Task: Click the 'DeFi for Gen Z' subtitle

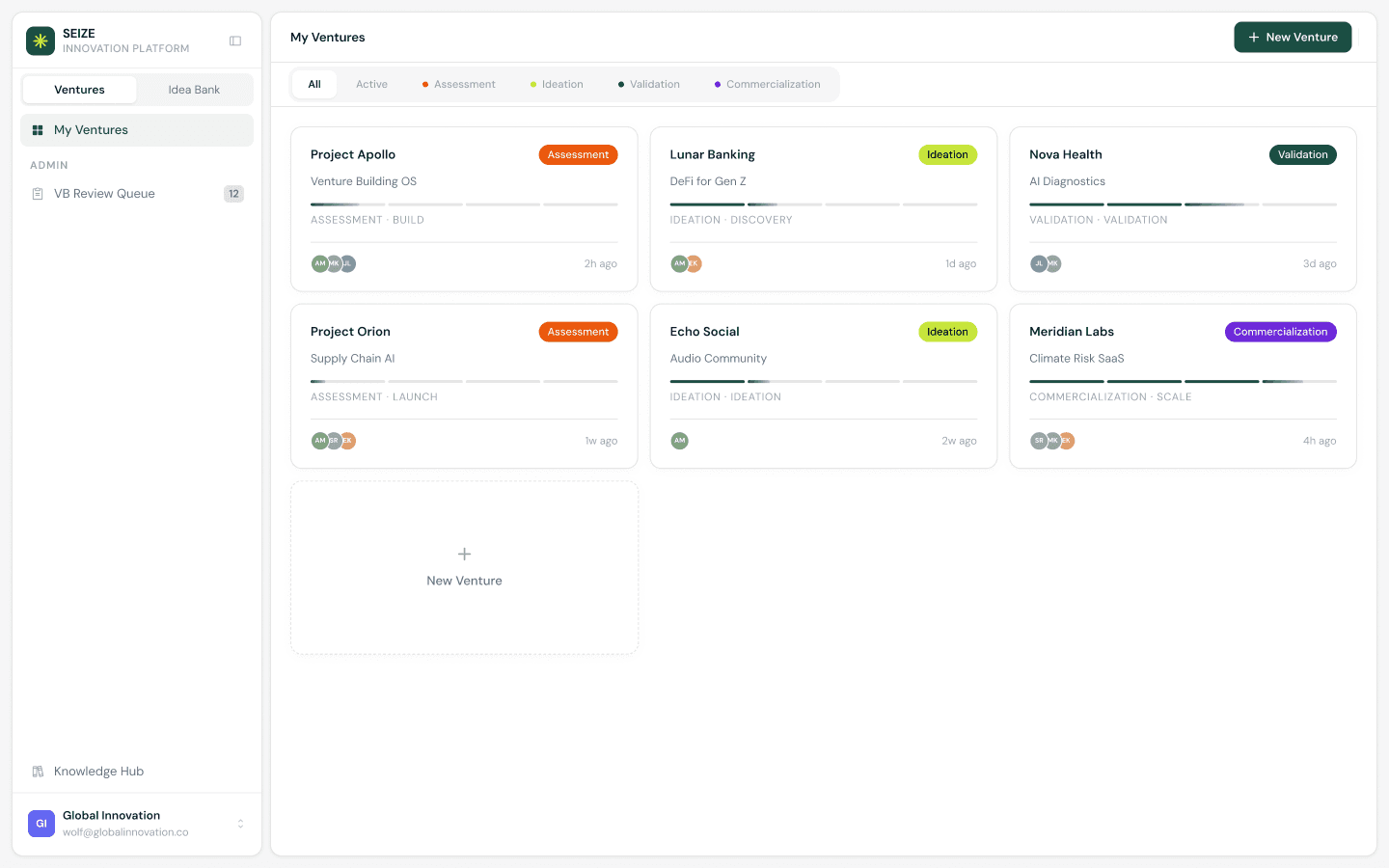Action: pos(708,181)
